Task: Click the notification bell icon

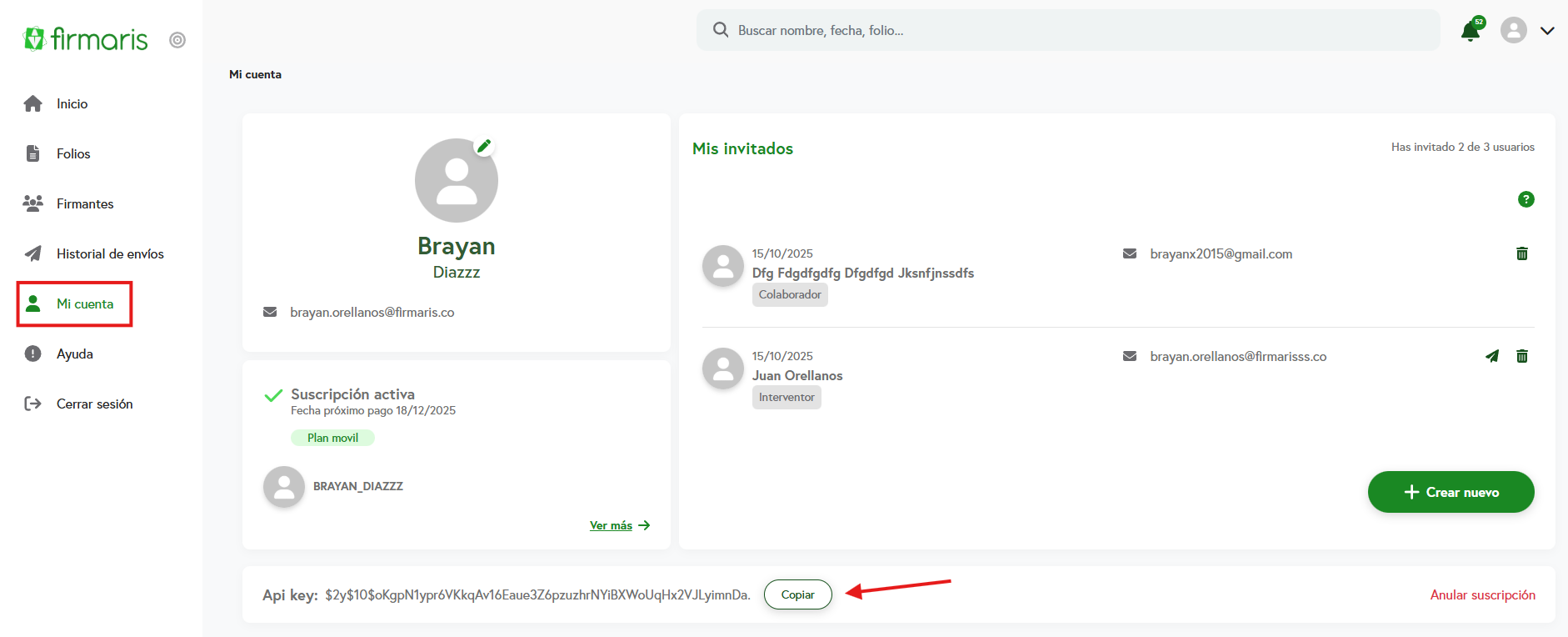Action: 1471,32
